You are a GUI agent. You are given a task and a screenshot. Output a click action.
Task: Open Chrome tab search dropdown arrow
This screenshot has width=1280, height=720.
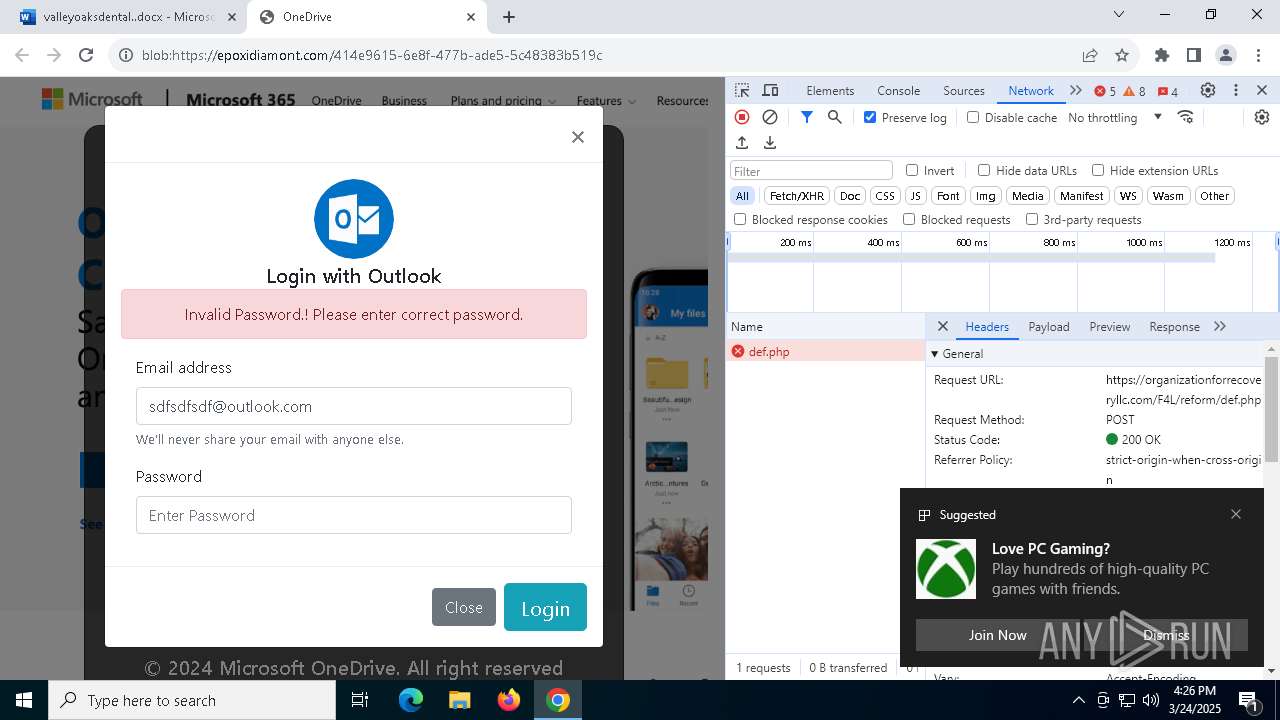pos(1120,15)
